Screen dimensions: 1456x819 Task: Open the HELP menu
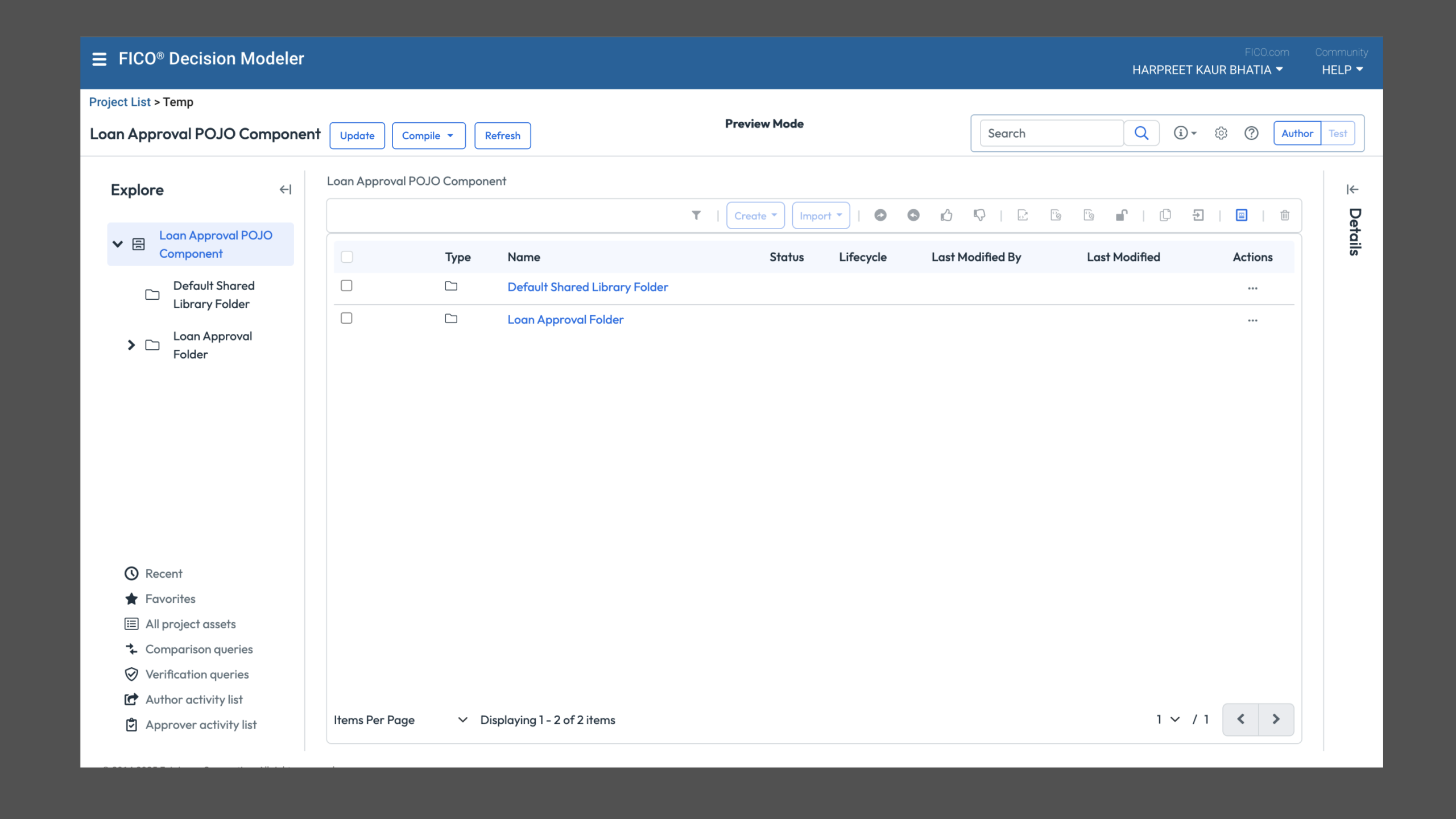(1342, 70)
